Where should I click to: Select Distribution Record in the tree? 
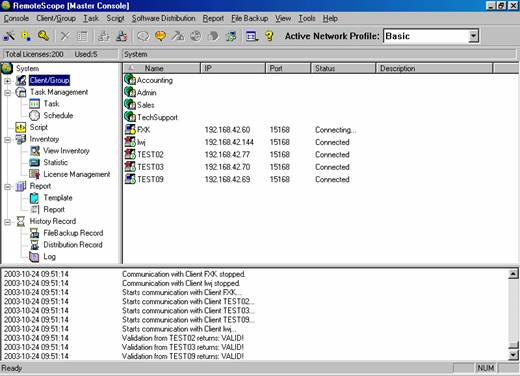click(x=73, y=245)
